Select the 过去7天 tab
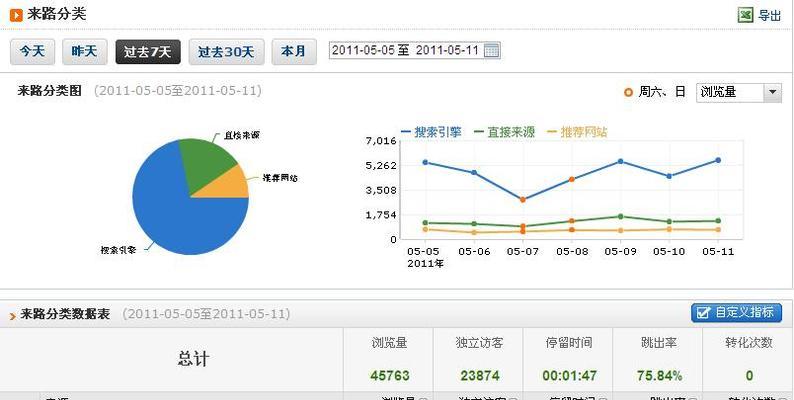 [x=148, y=52]
